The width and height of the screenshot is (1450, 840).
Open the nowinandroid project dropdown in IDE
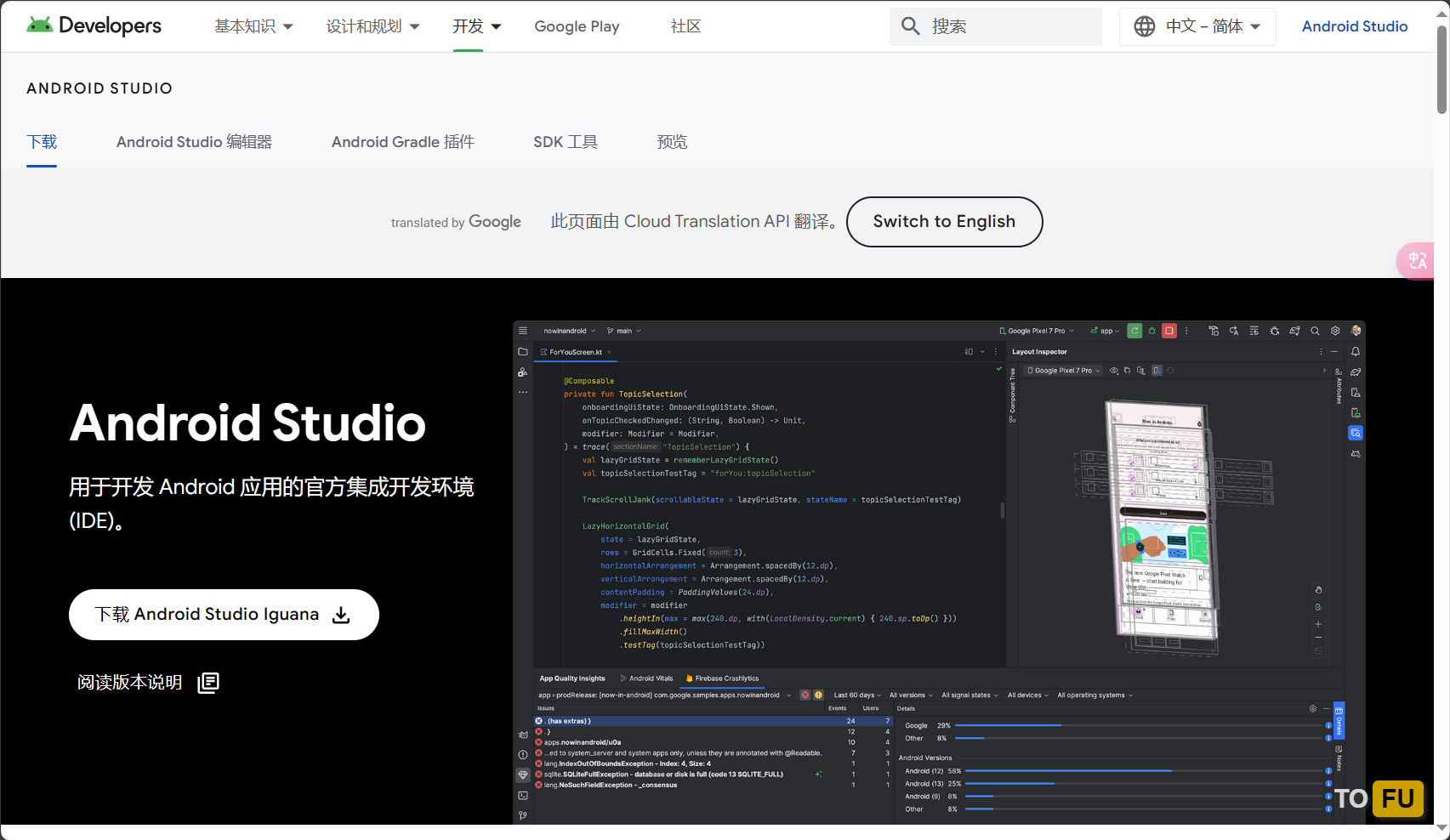pyautogui.click(x=570, y=331)
